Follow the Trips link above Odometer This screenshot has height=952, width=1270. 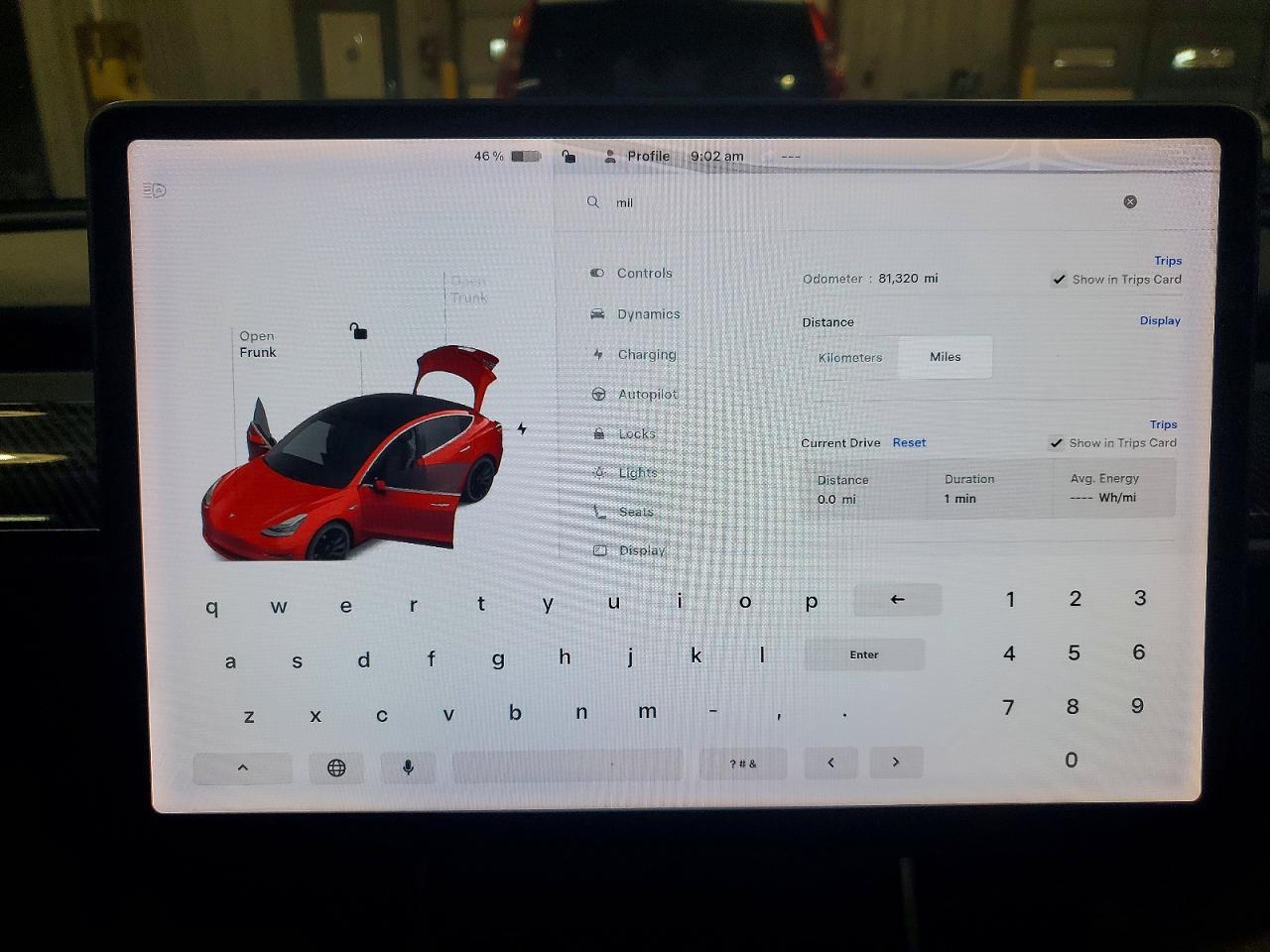tap(1168, 261)
